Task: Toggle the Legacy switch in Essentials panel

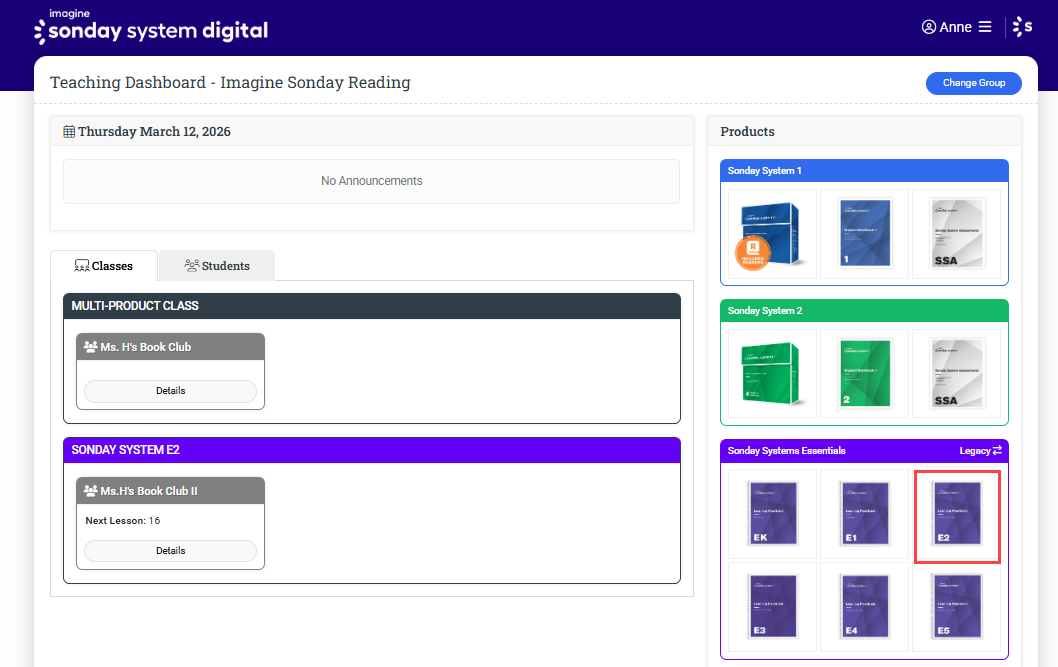Action: pyautogui.click(x=981, y=451)
